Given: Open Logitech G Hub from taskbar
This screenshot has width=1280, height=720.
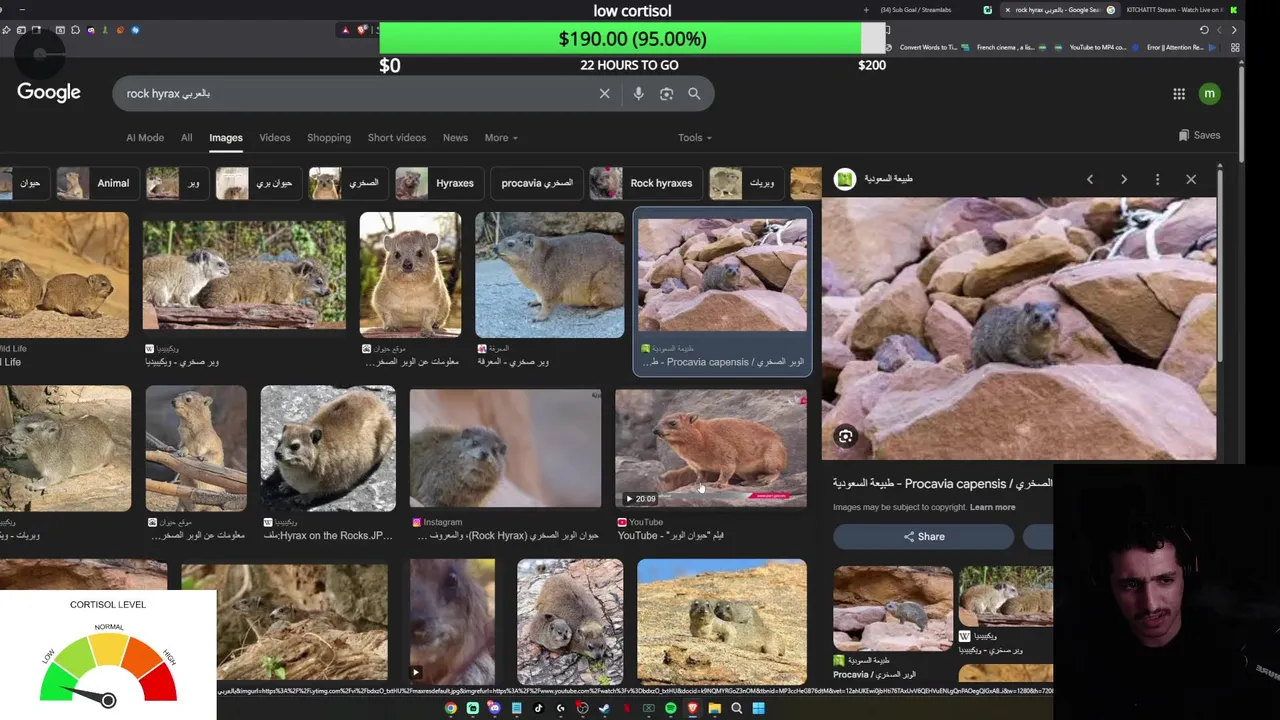Looking at the screenshot, I should click(x=560, y=708).
